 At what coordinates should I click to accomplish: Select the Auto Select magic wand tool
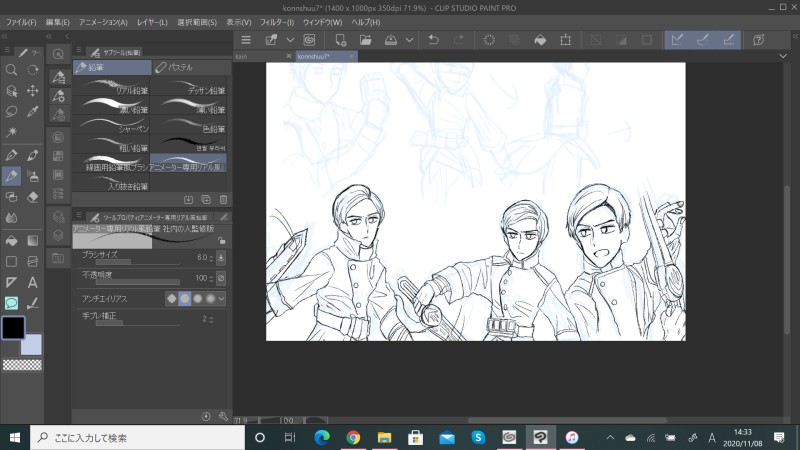tap(11, 132)
